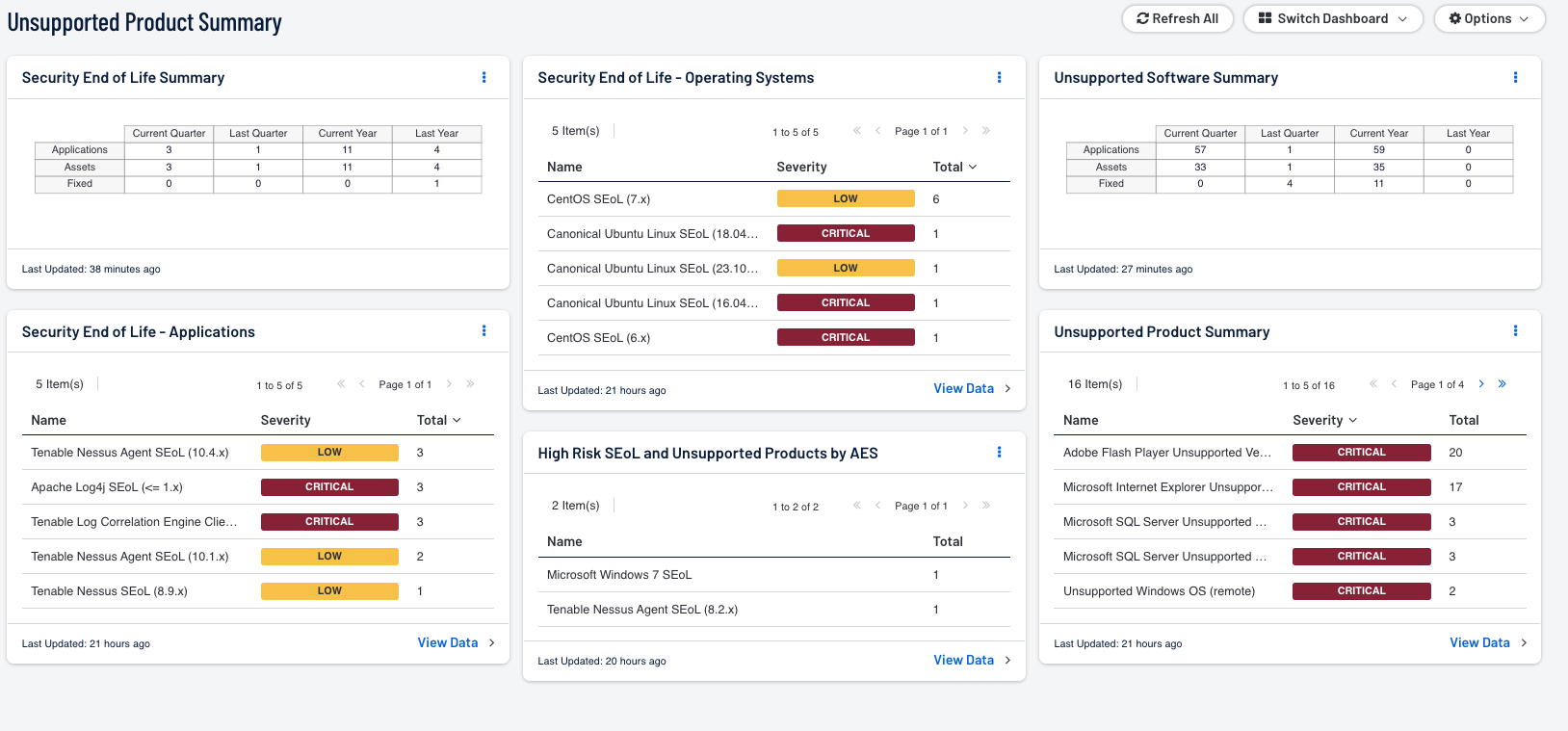Image resolution: width=1568 pixels, height=731 pixels.
Task: Open kebab menu of Unsupported Product Summary widget
Action: [x=1515, y=330]
